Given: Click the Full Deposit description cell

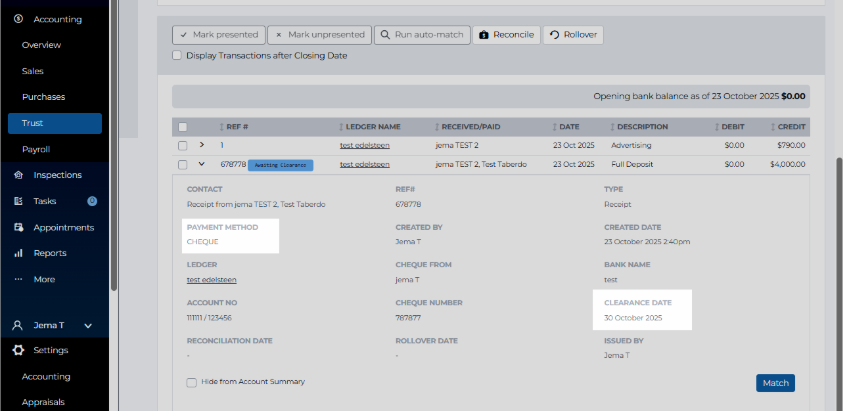Looking at the screenshot, I should [x=632, y=165].
